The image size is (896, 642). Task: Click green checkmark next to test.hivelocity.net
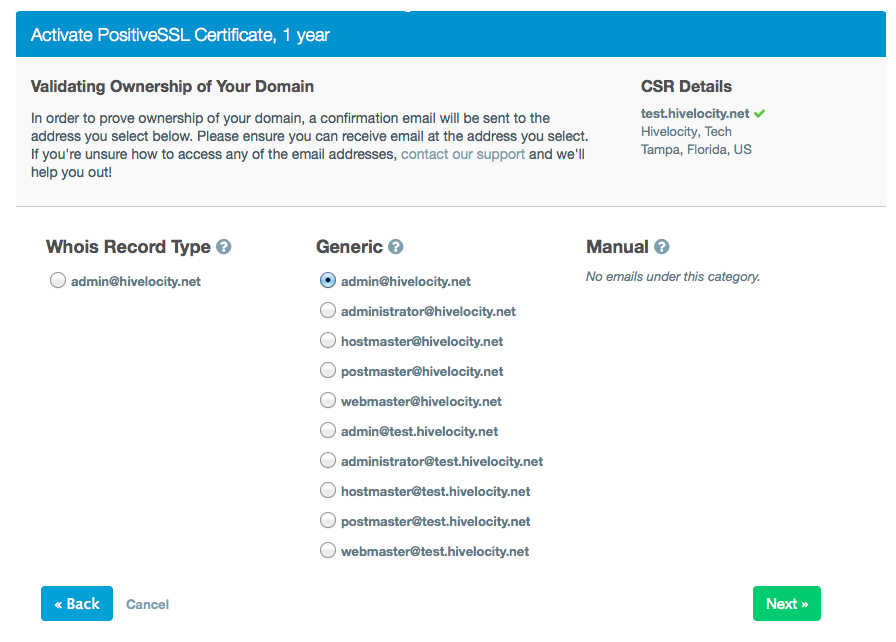coord(759,114)
